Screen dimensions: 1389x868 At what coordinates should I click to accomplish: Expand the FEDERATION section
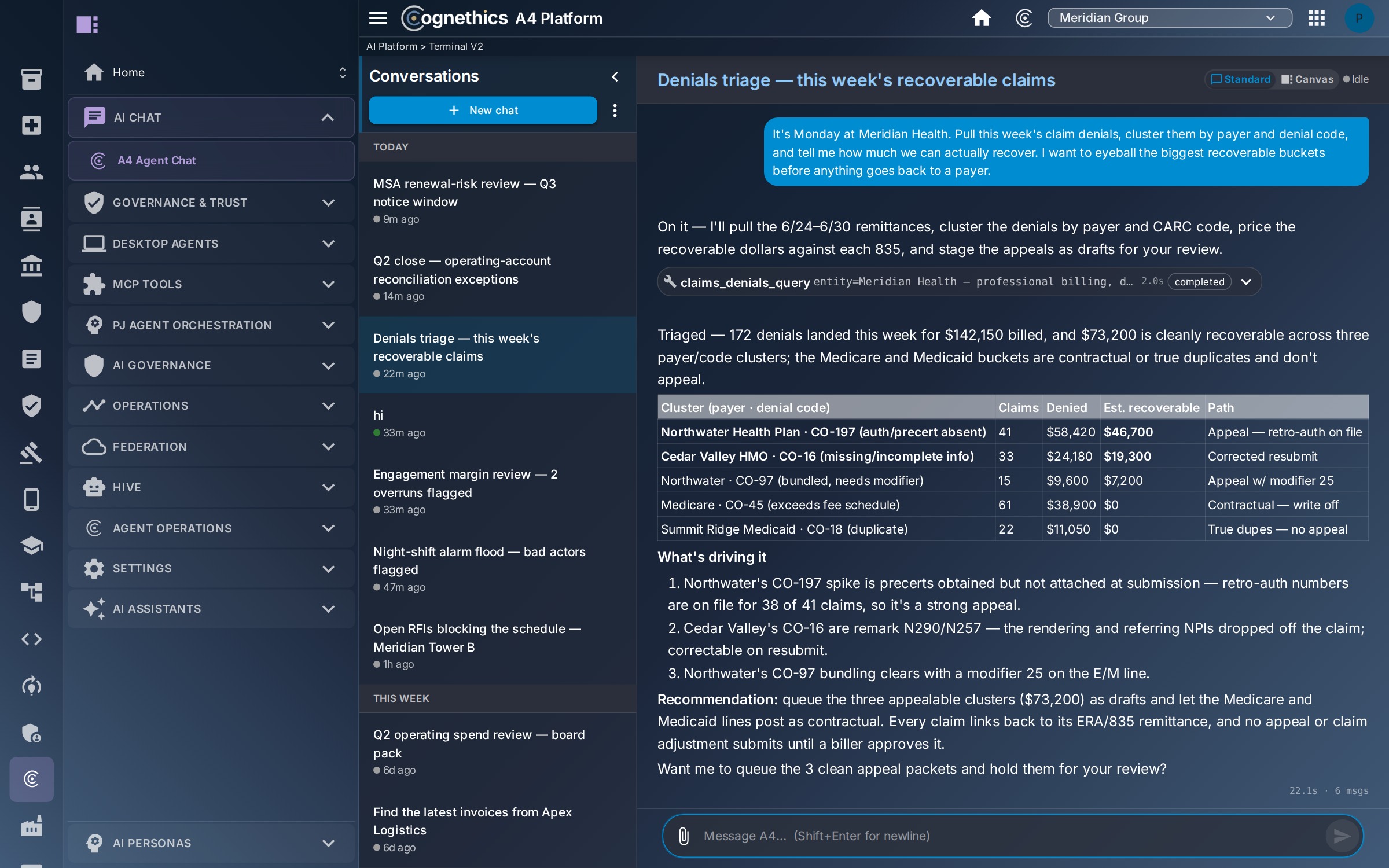(211, 447)
